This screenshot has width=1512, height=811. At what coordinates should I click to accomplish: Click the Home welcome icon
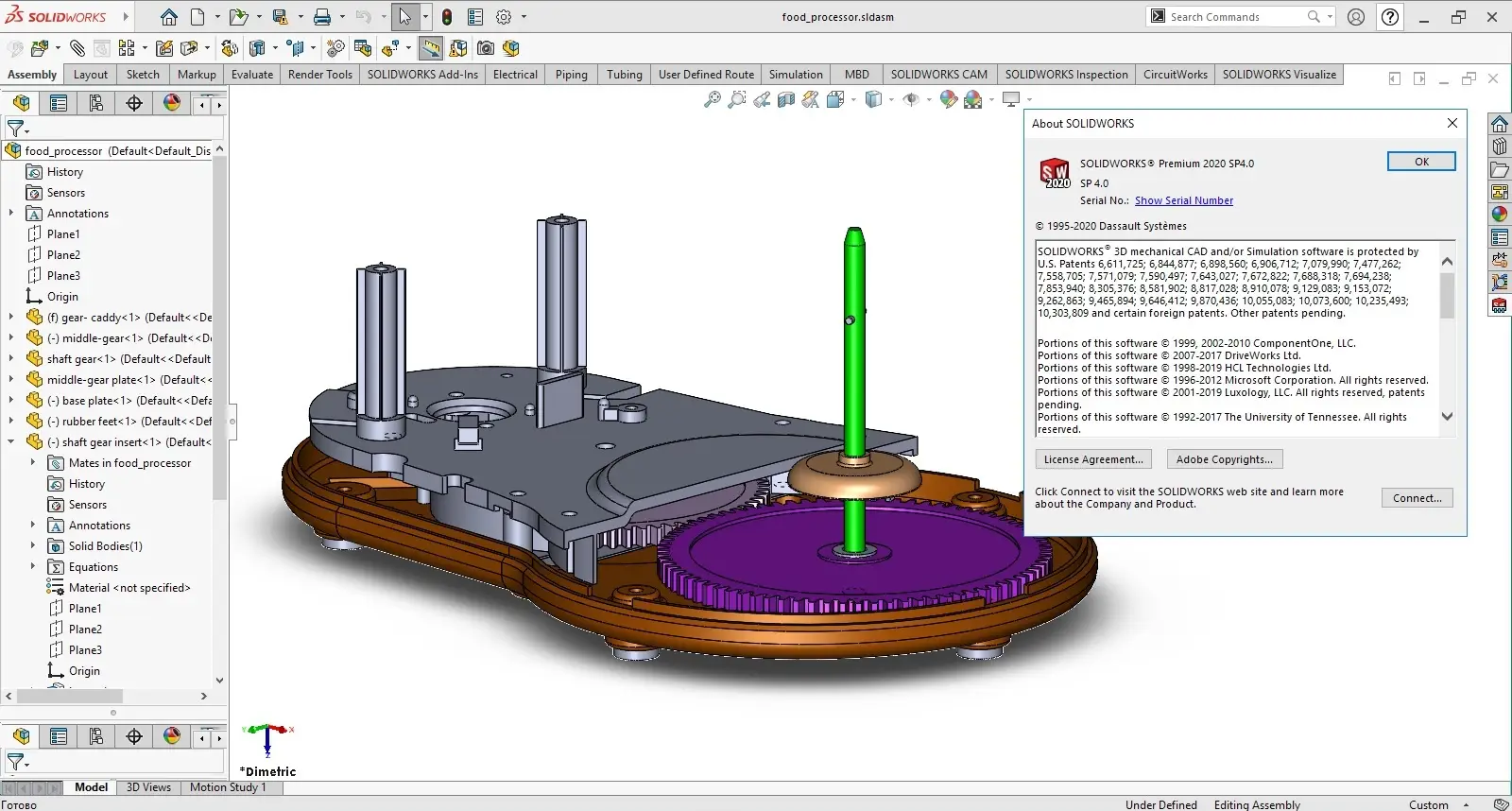[x=169, y=17]
